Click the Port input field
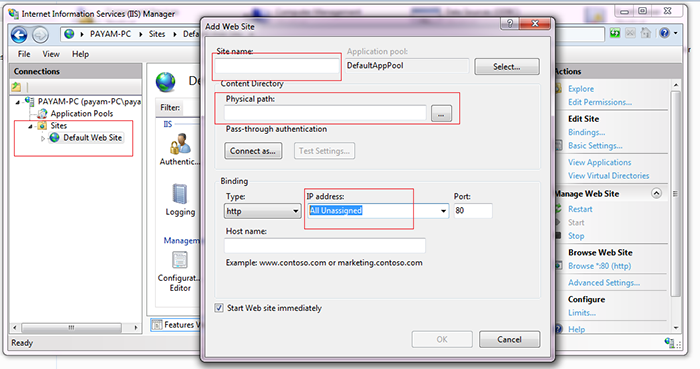The width and height of the screenshot is (700, 369). 473,211
